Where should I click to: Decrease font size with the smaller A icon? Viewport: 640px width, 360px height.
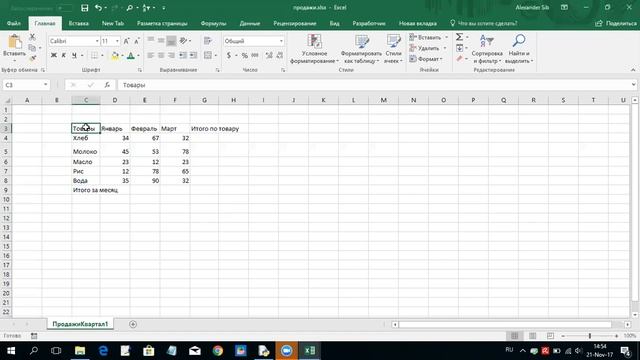[137, 41]
